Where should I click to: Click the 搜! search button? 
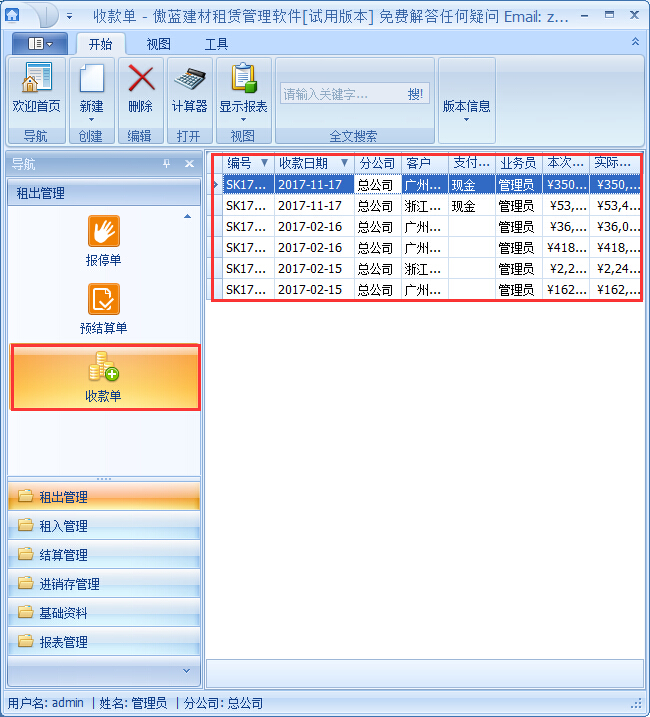click(x=415, y=94)
